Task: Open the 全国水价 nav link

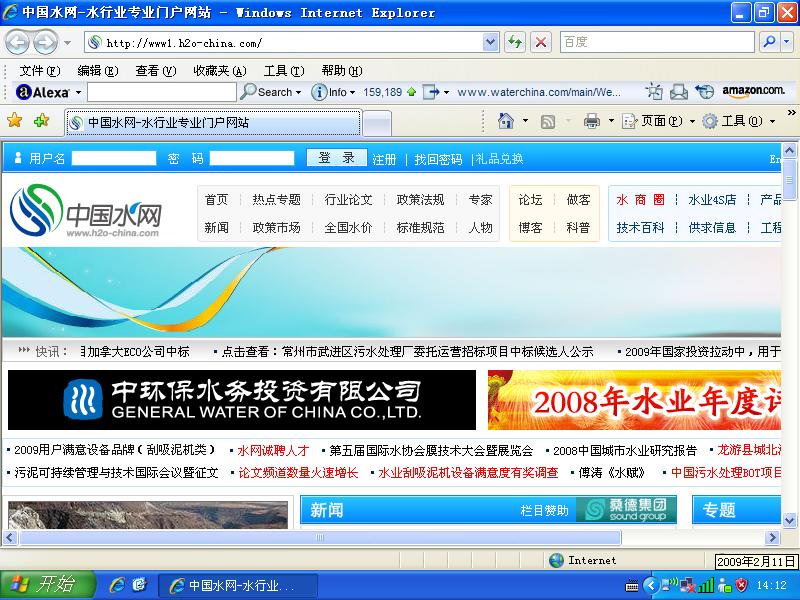Action: click(348, 228)
